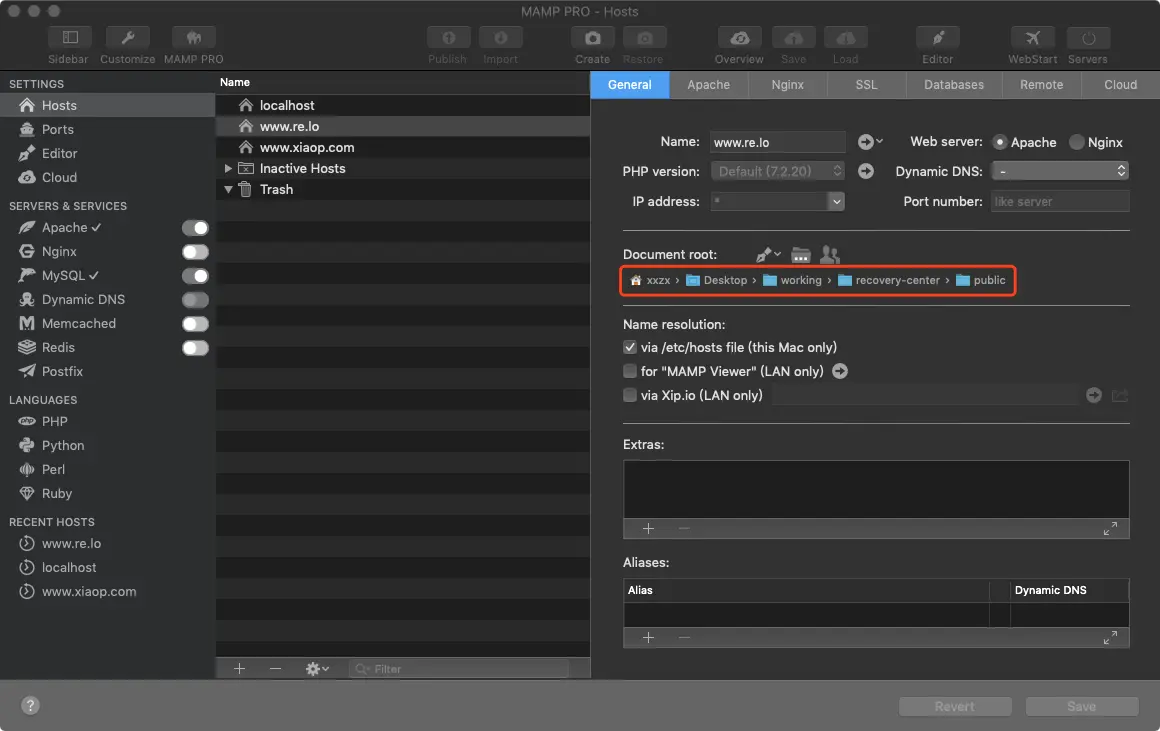1160x731 pixels.
Task: Expand Inactive Hosts group
Action: 228,169
